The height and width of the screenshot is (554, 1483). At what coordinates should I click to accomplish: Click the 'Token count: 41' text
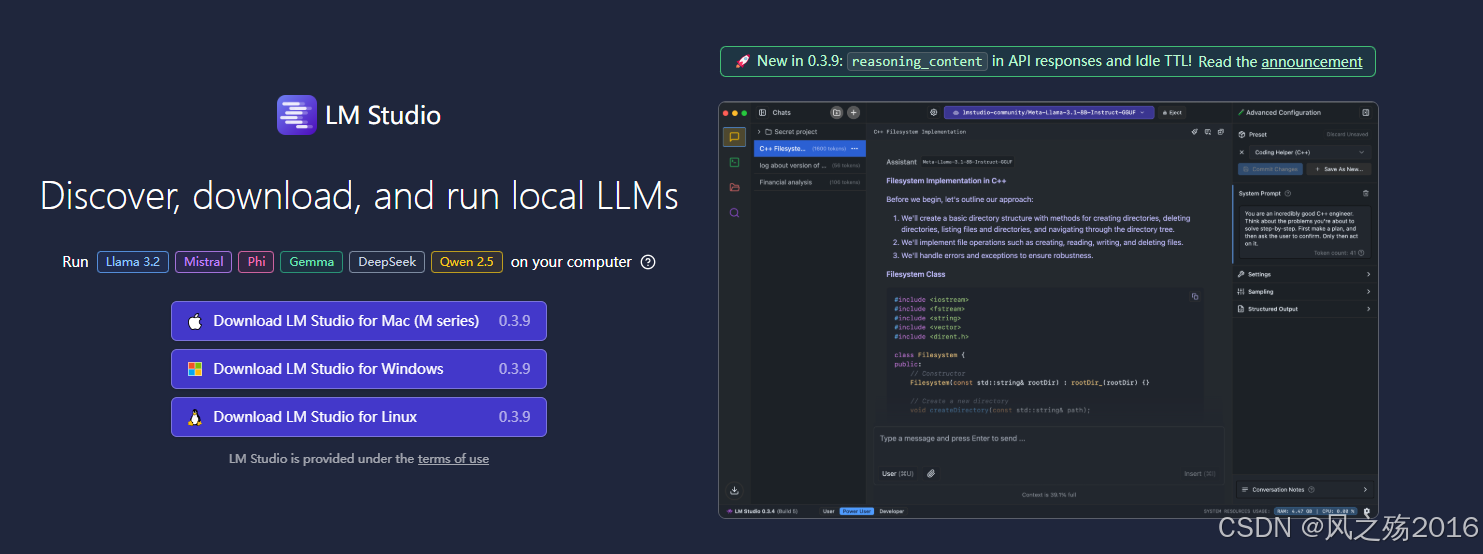coord(1335,253)
